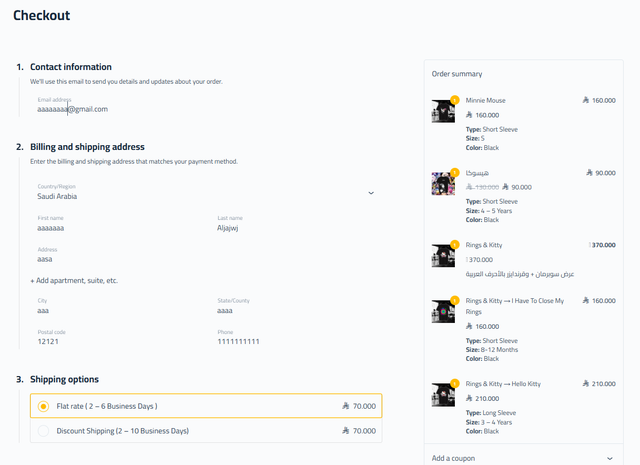Screen dimensions: 640x465
Task: Click Add apartment, suite, etc. link
Action: tap(74, 280)
